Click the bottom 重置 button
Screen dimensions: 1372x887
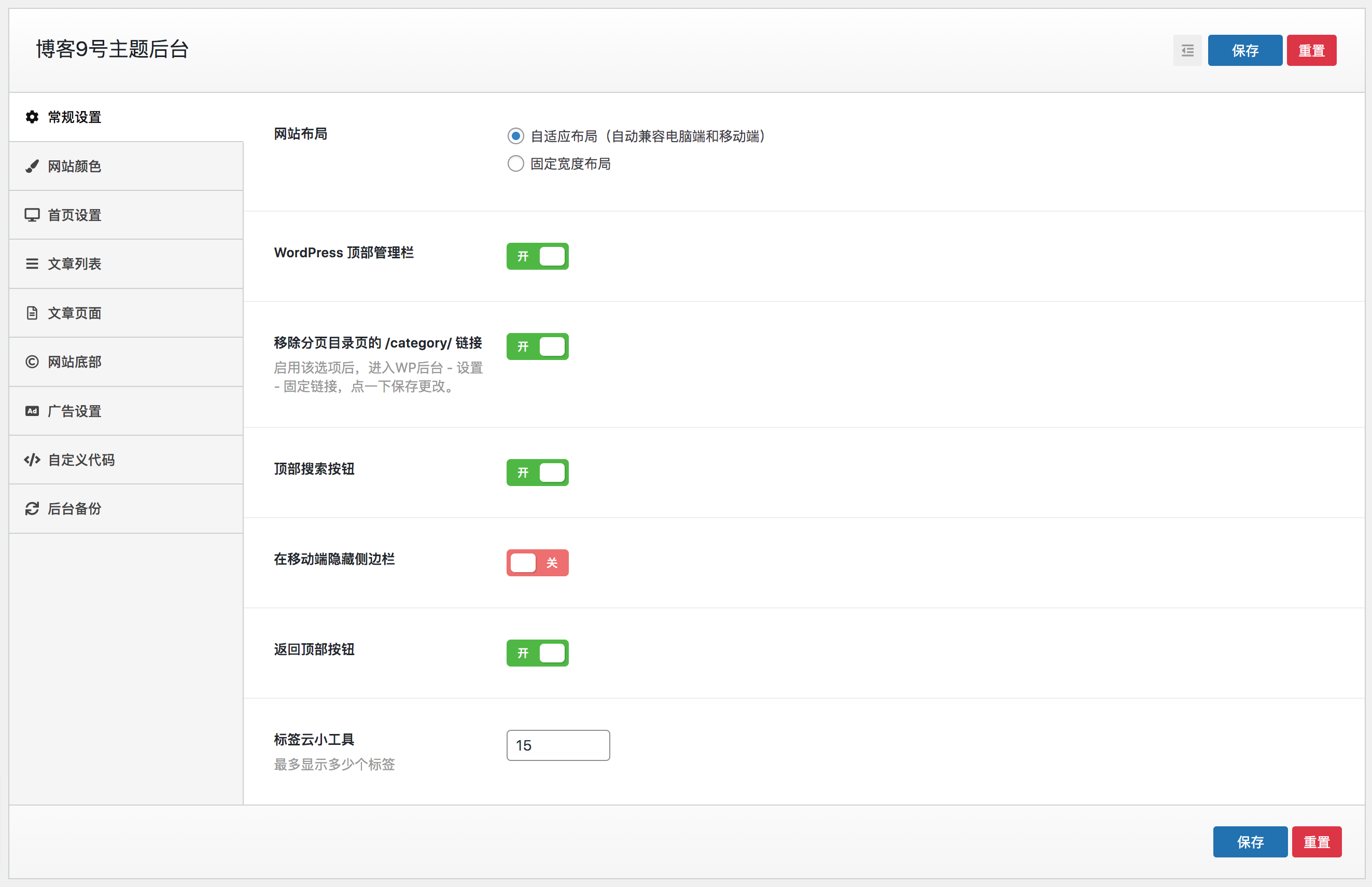point(1317,842)
